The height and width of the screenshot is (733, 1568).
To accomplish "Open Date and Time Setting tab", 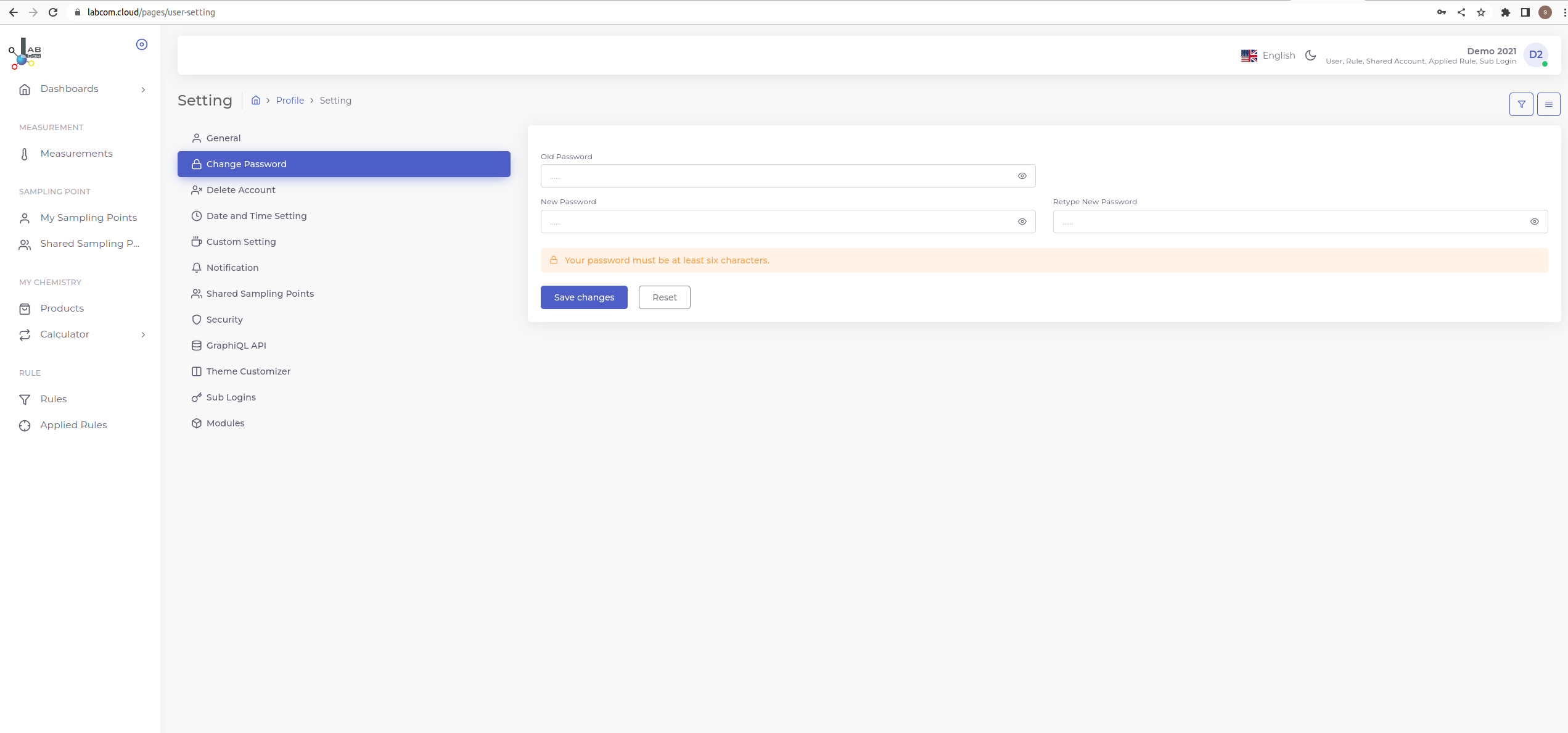I will click(x=343, y=216).
